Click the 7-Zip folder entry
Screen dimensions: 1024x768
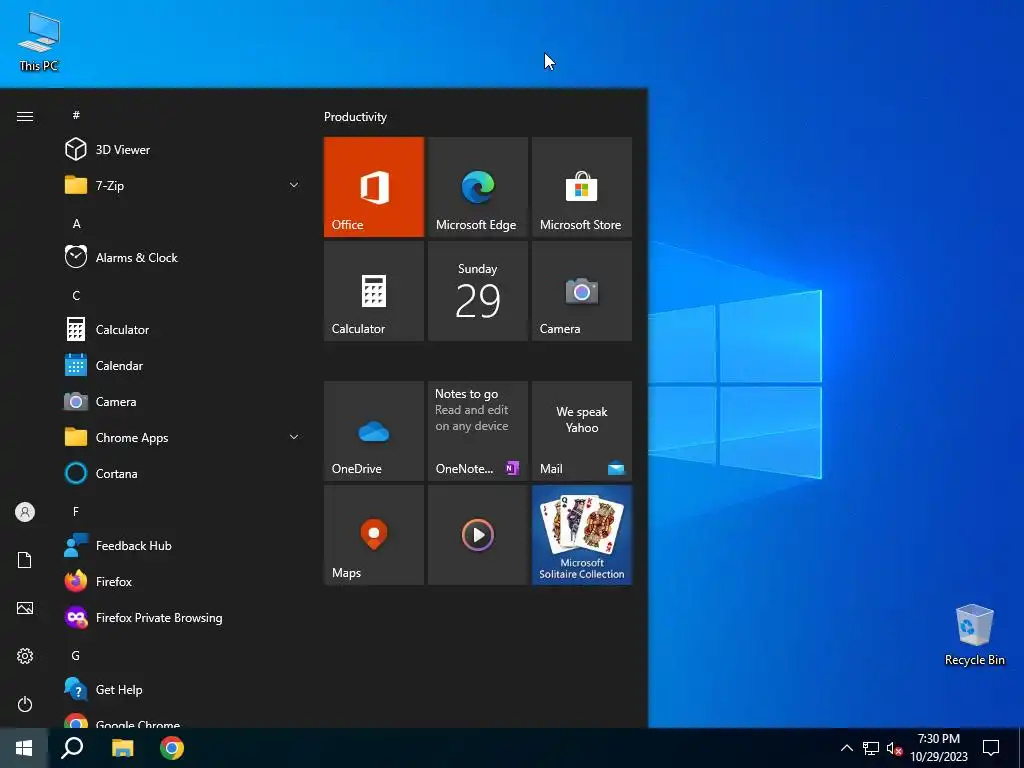pyautogui.click(x=183, y=185)
